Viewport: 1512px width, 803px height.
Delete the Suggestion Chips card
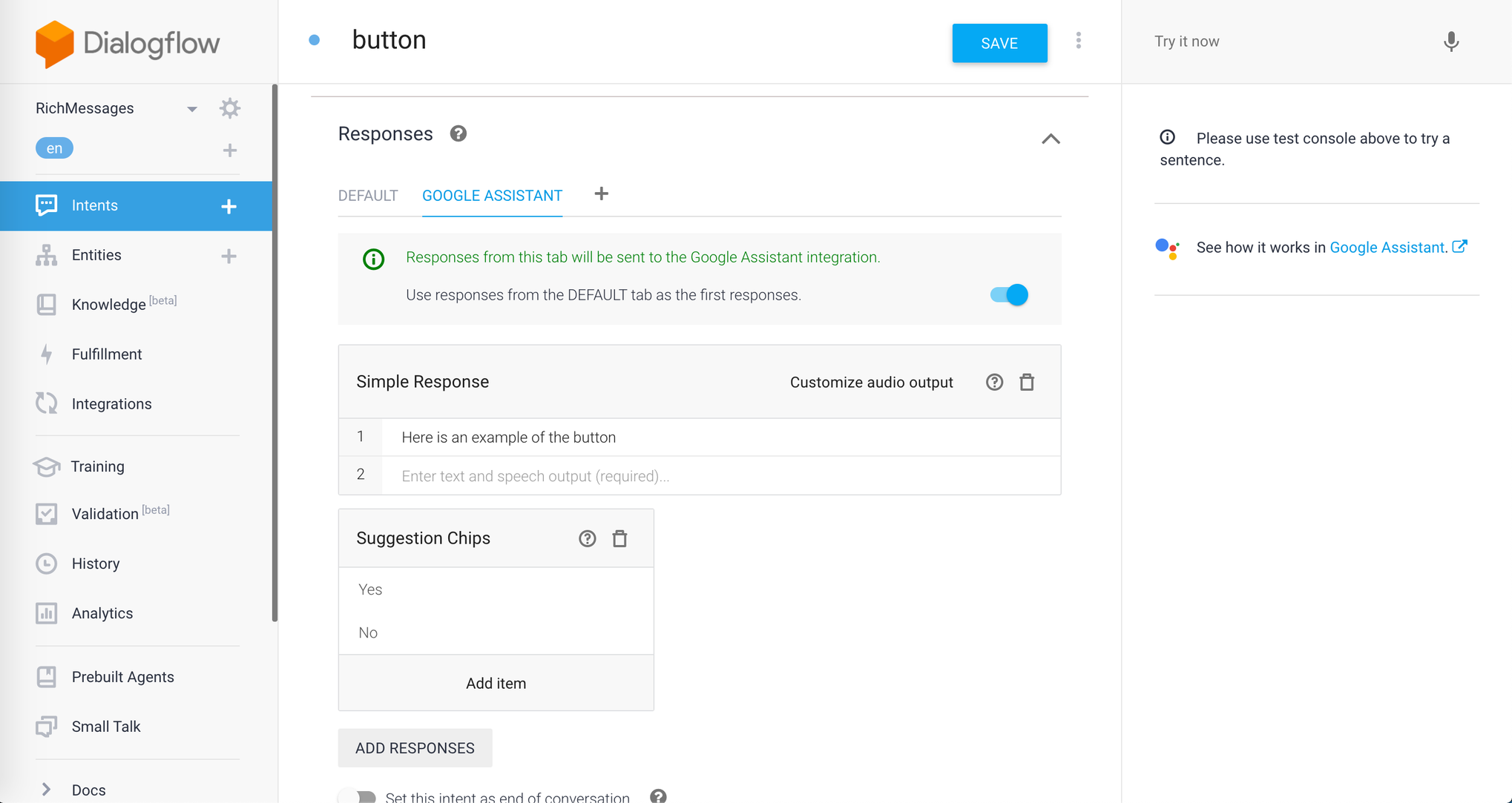[619, 539]
